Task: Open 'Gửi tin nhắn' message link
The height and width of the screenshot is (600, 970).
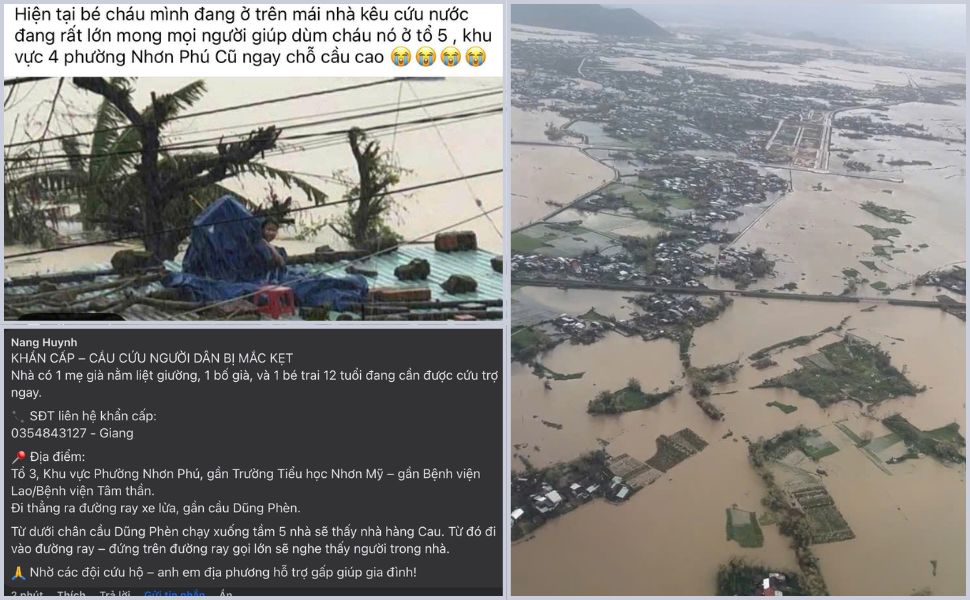Action: click(174, 594)
